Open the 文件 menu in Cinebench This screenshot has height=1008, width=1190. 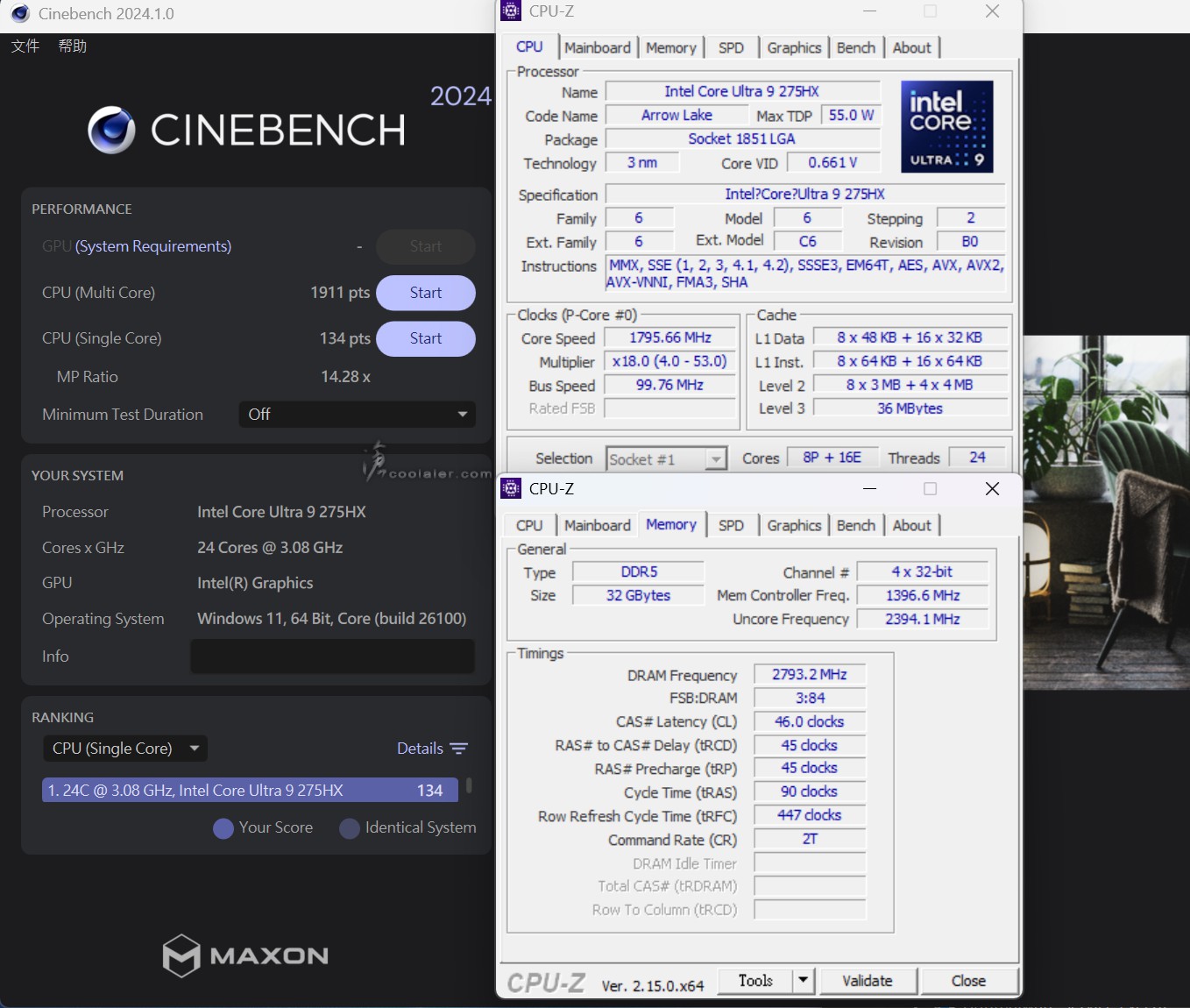(25, 46)
